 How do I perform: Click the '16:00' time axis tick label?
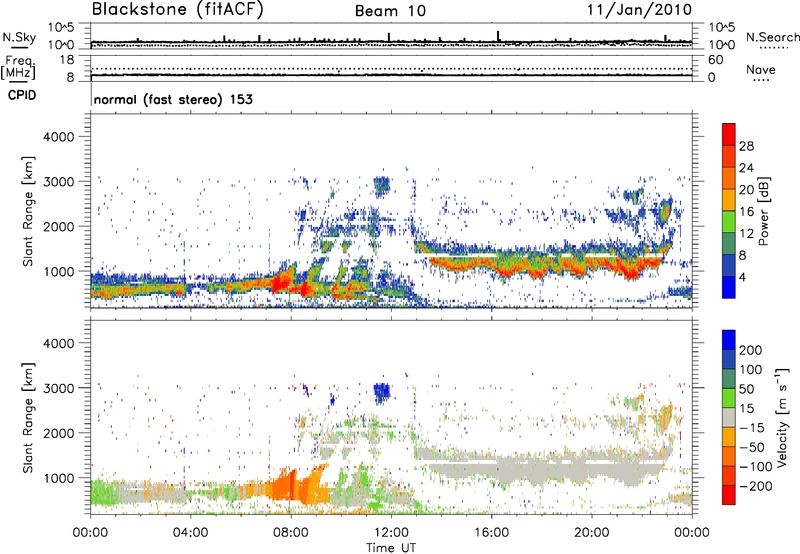[491, 533]
